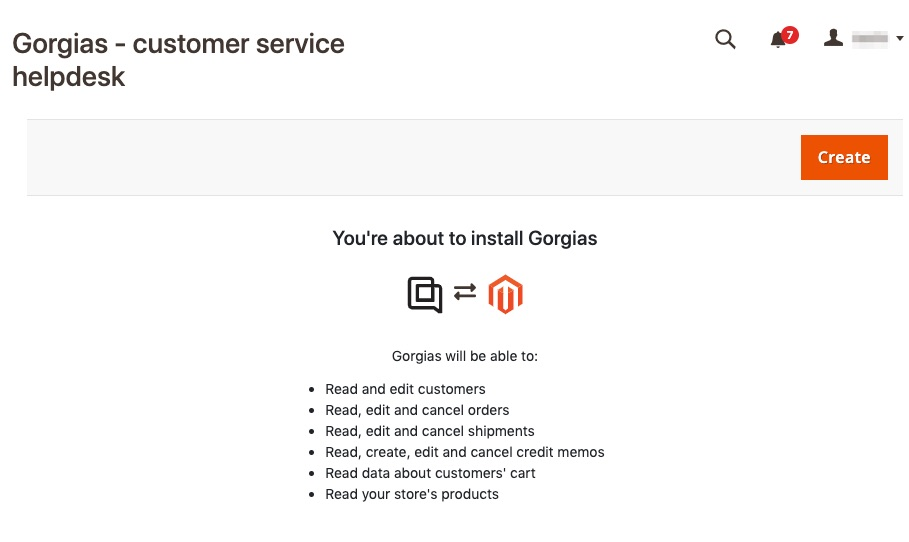Click the blurred account username
The image size is (909, 542).
click(x=870, y=38)
